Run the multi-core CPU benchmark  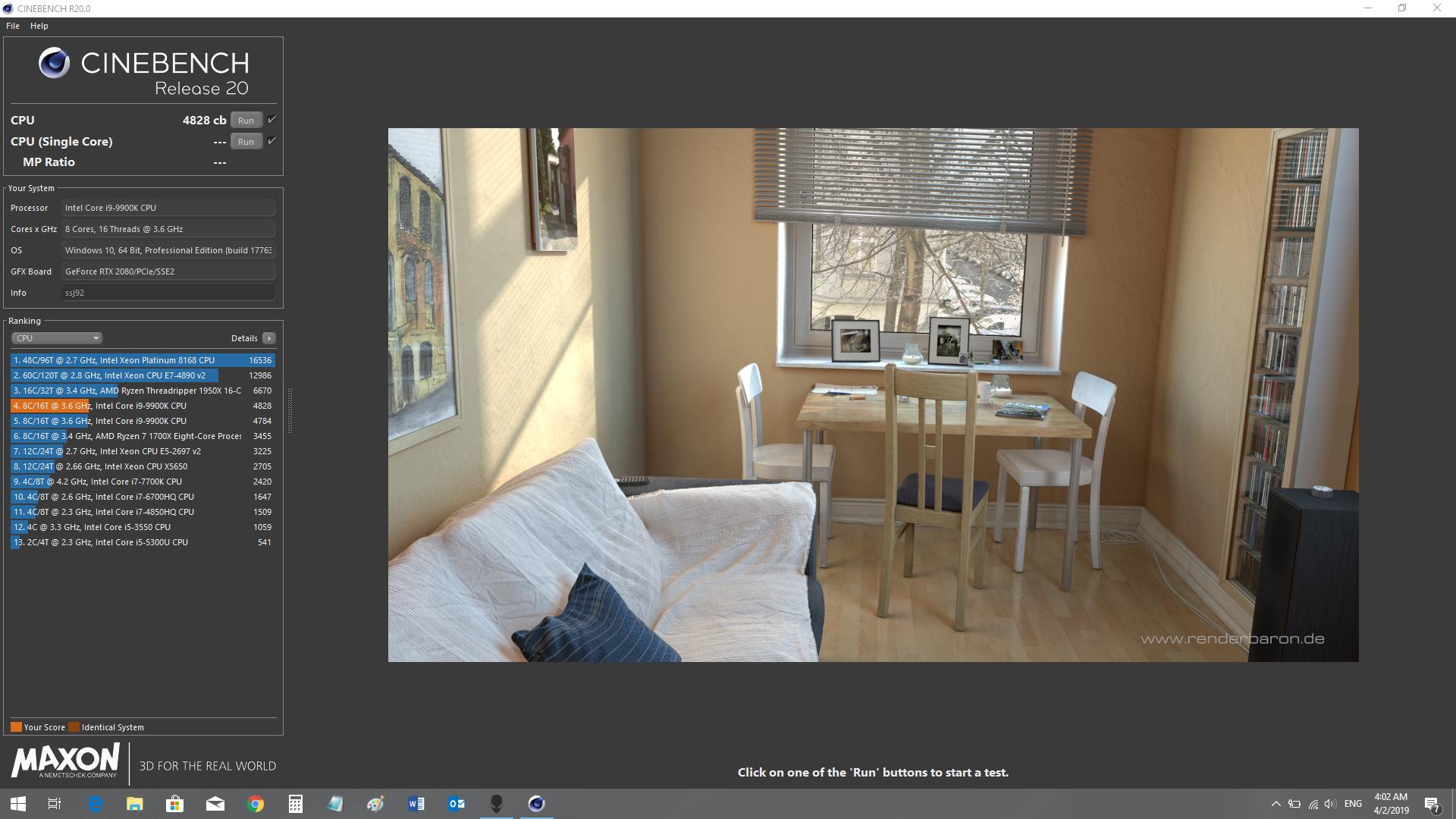point(246,121)
